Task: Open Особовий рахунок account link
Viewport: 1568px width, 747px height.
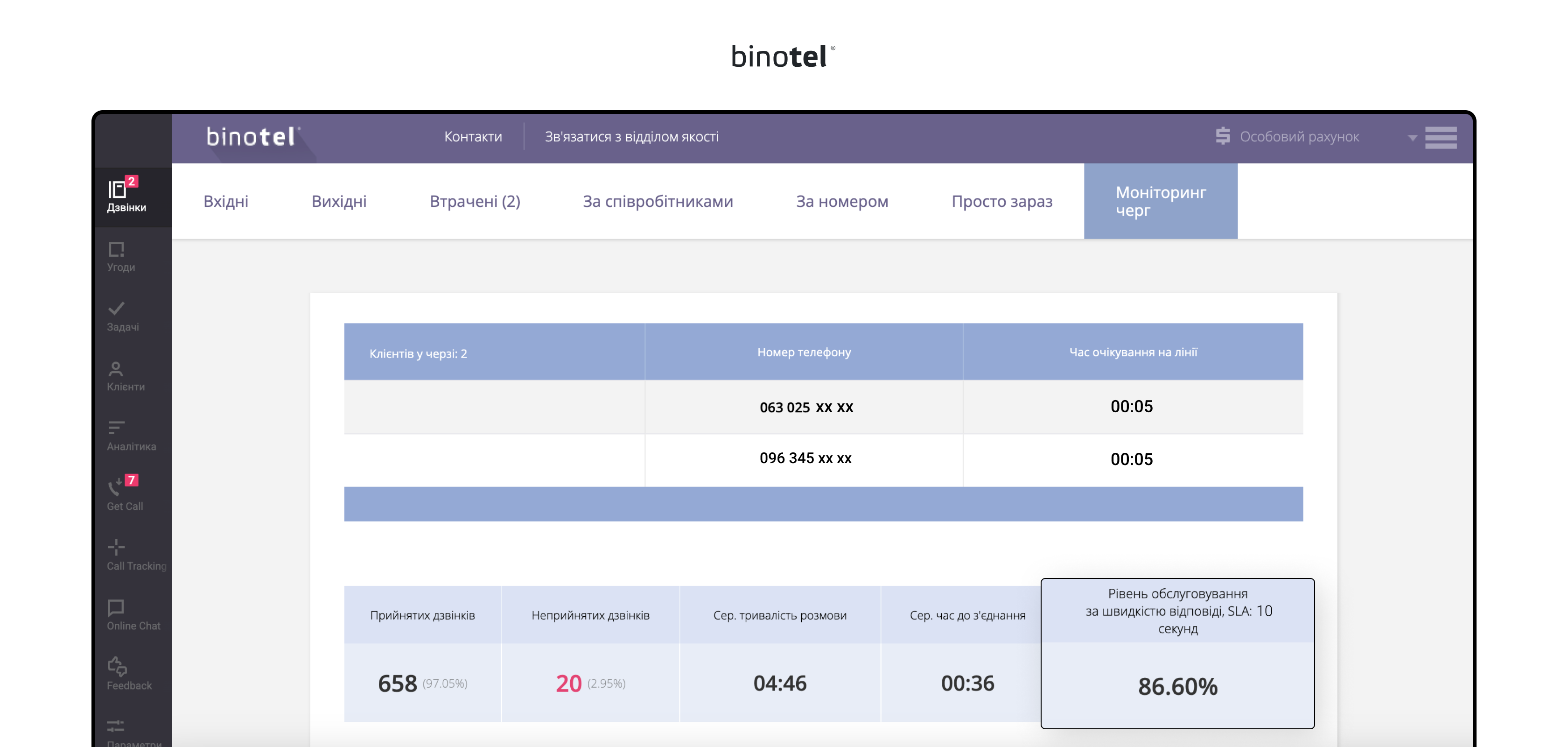Action: click(x=1299, y=136)
